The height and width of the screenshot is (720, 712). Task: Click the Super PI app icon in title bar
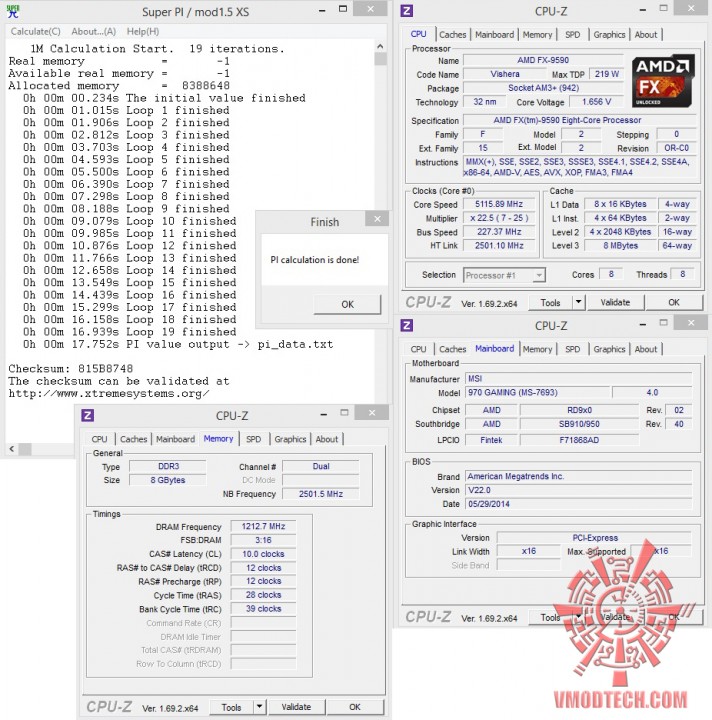coord(13,11)
